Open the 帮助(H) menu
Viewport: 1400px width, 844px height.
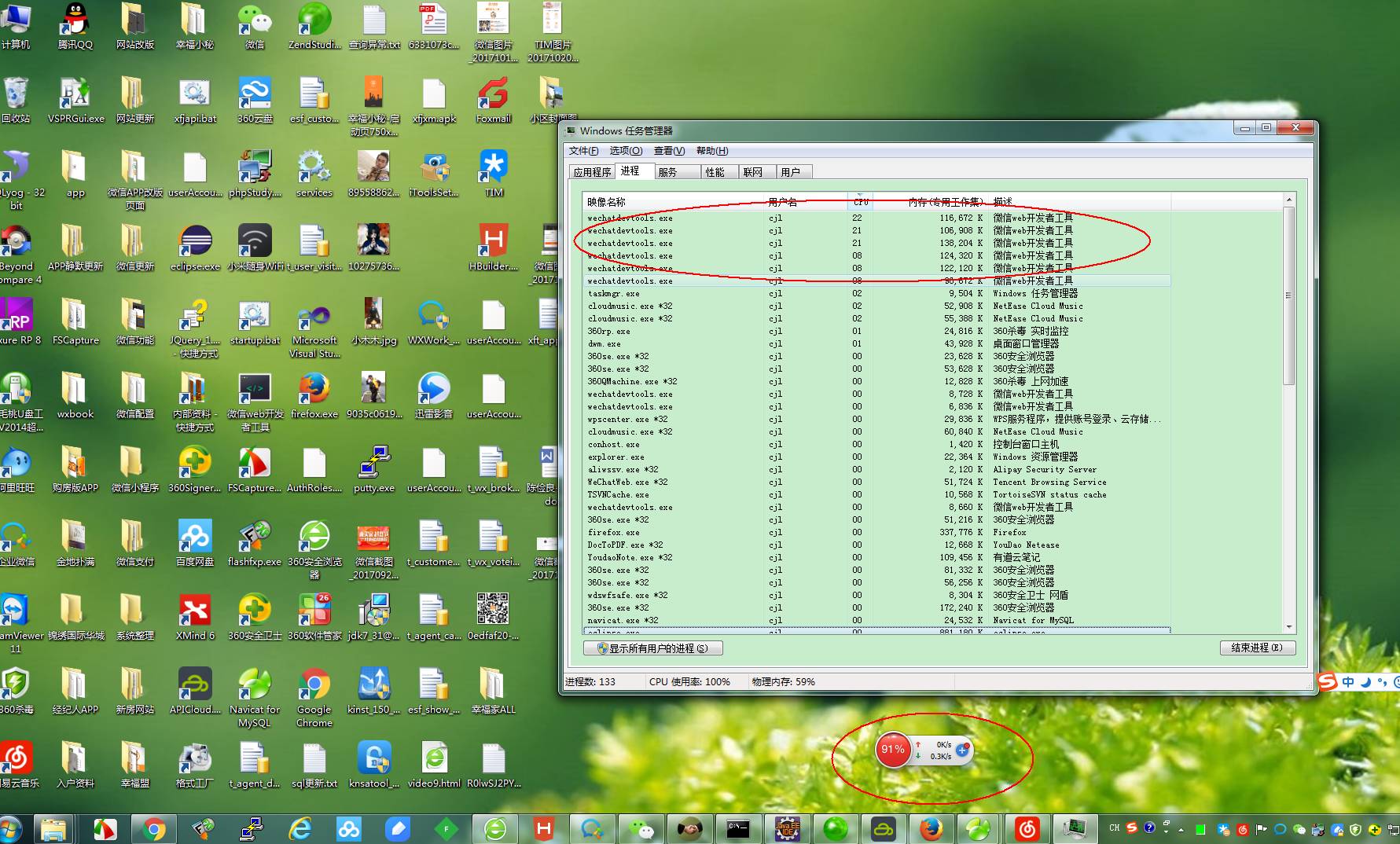(711, 151)
